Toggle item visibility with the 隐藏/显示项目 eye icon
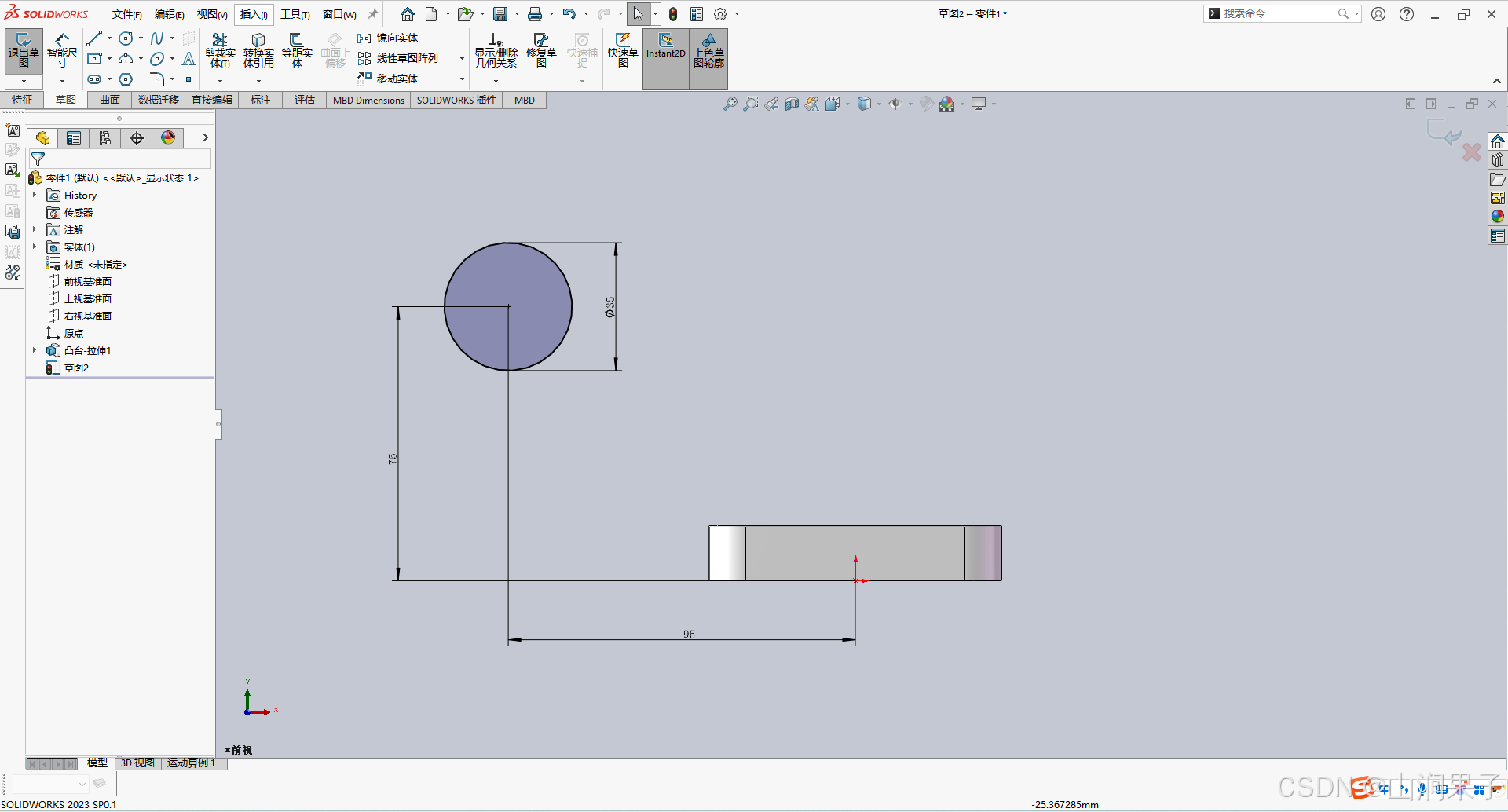Viewport: 1508px width, 812px height. [895, 103]
